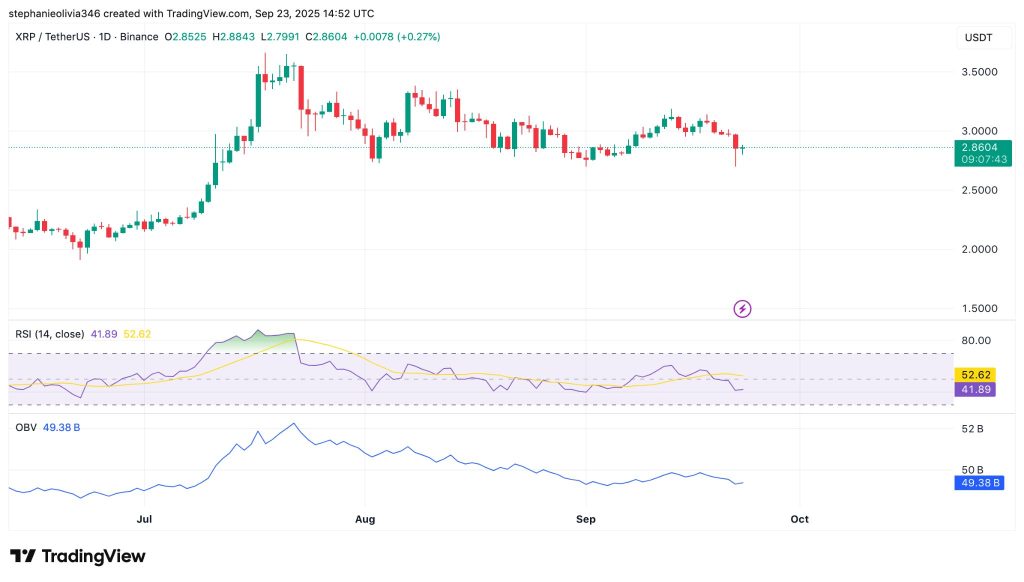The width and height of the screenshot is (1024, 582).
Task: Click the Sep label on the time axis
Action: point(585,519)
